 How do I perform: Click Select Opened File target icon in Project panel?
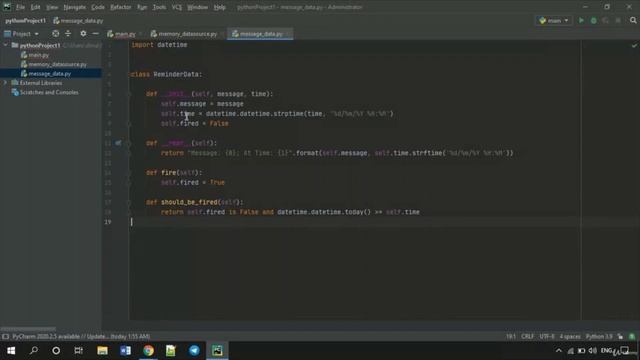point(56,34)
